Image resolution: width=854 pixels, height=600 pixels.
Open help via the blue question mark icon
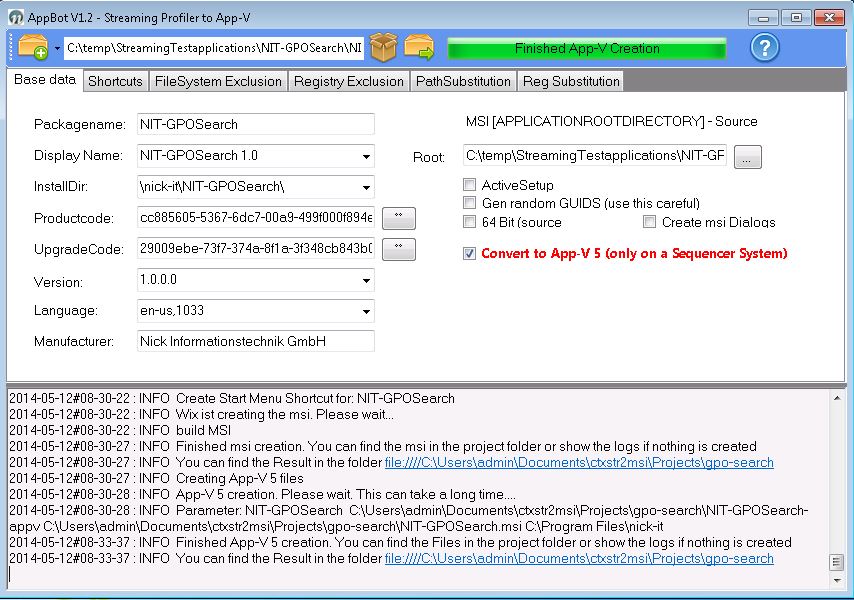[x=764, y=48]
